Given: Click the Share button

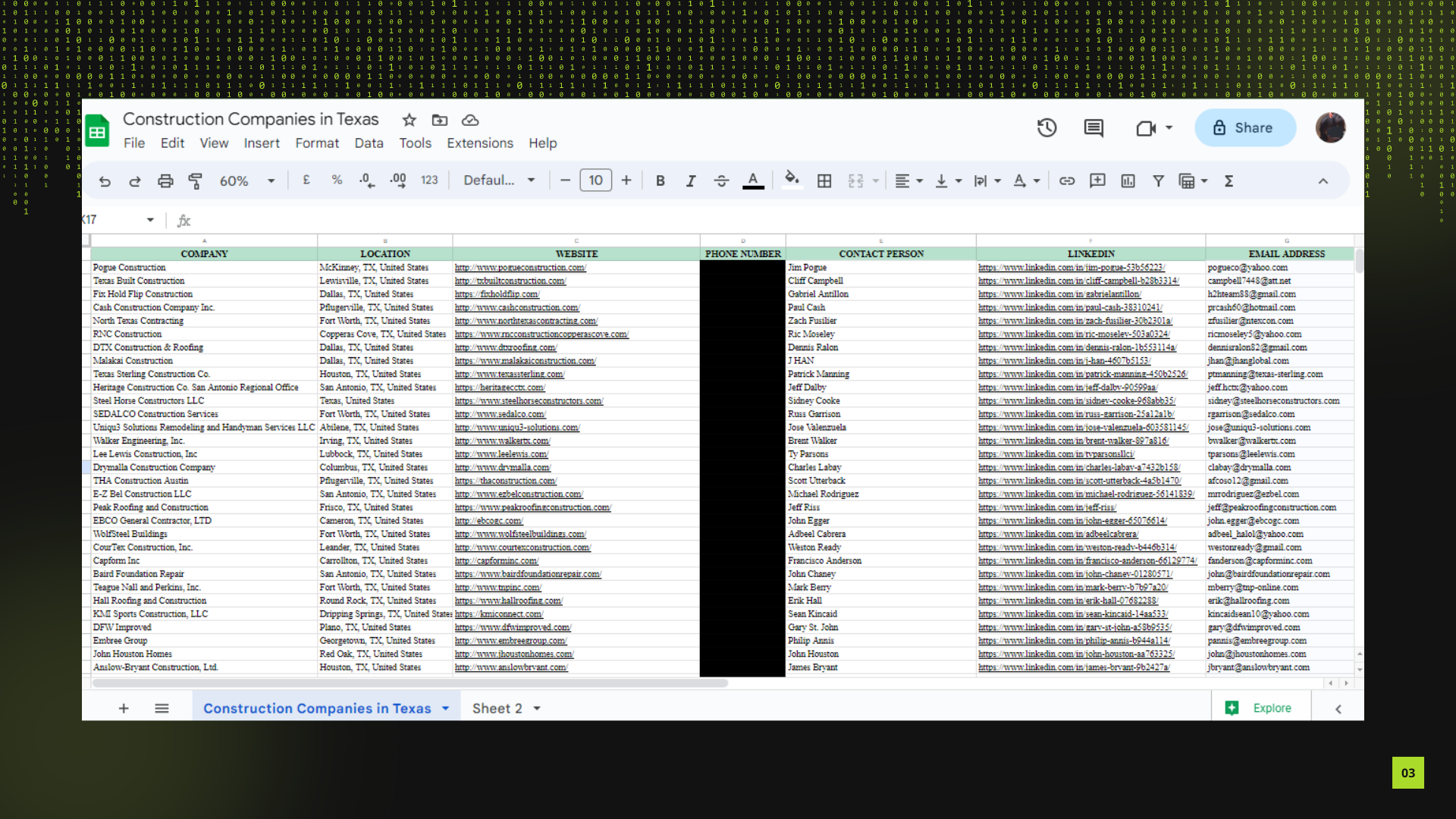Looking at the screenshot, I should click(1245, 128).
